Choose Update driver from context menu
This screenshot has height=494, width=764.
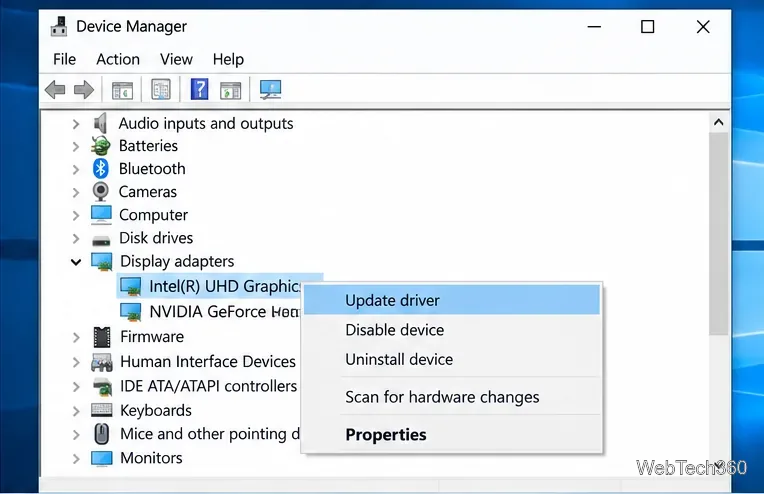click(x=452, y=300)
